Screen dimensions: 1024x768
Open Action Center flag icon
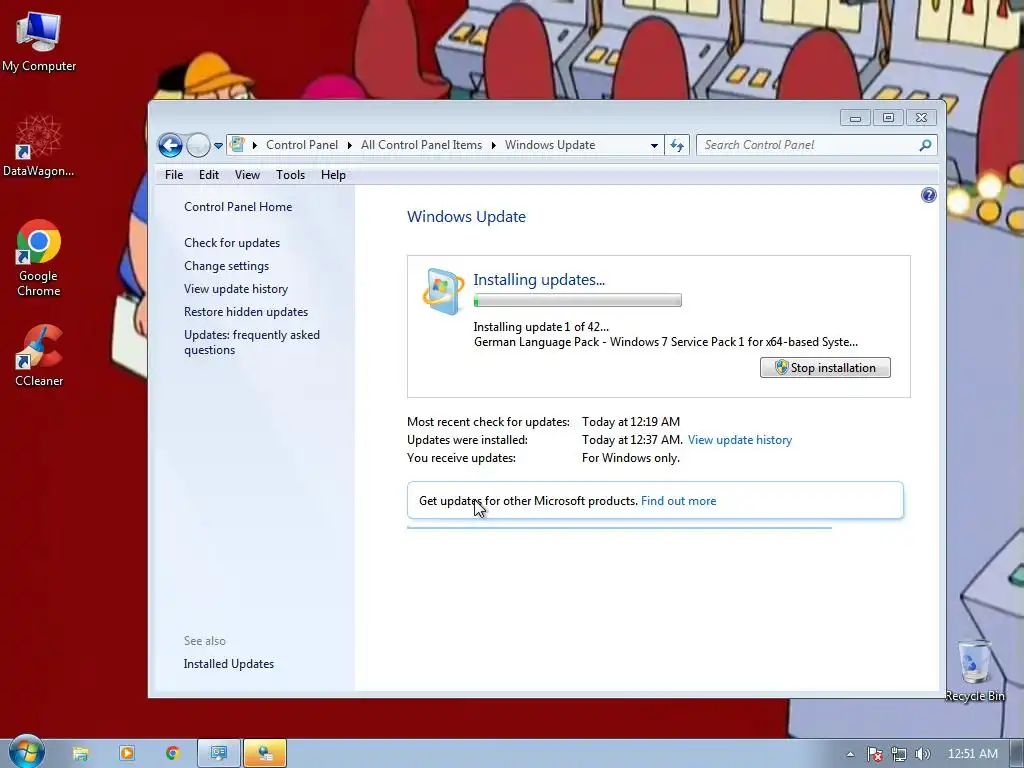click(874, 754)
